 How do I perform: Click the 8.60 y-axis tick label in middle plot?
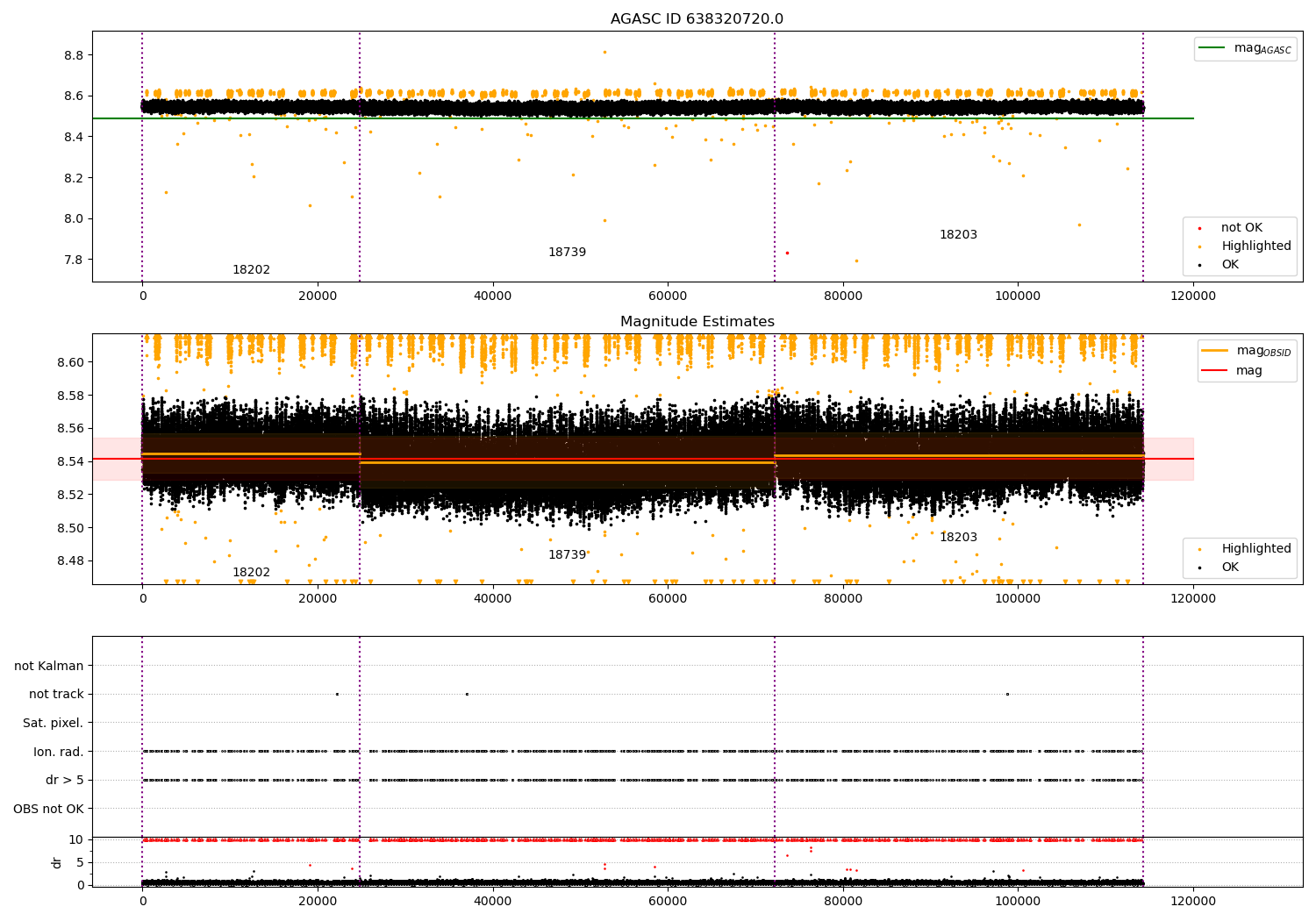pyautogui.click(x=70, y=362)
